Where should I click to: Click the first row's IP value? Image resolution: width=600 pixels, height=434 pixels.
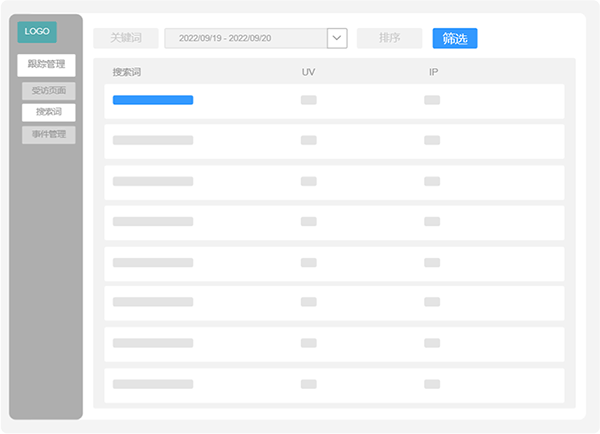[432, 100]
